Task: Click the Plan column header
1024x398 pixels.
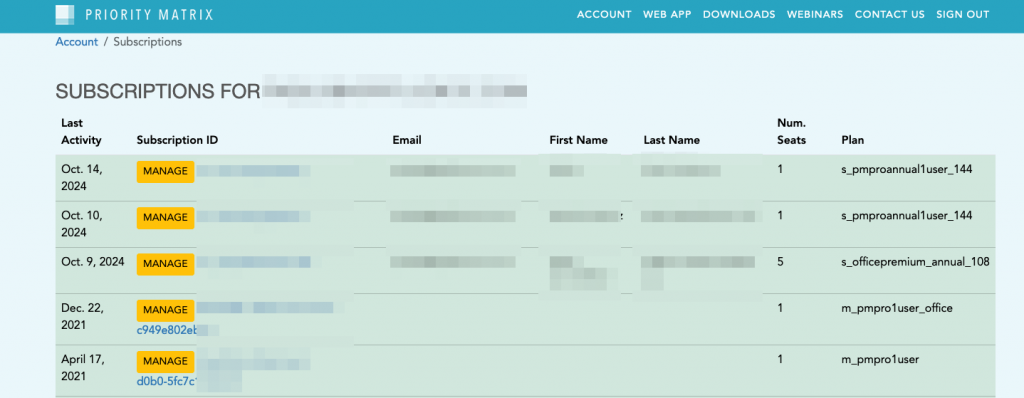Action: click(x=852, y=140)
